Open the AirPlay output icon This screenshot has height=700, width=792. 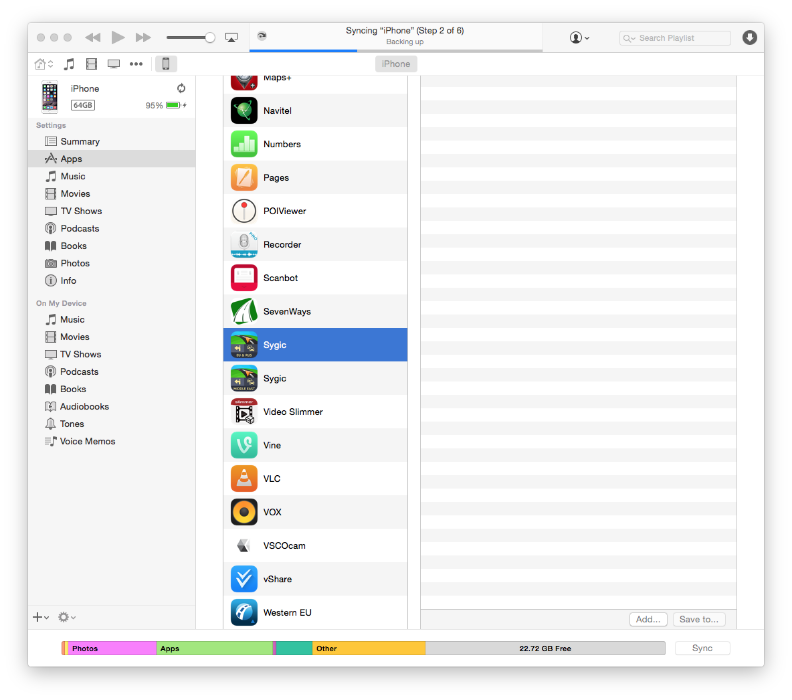[231, 38]
